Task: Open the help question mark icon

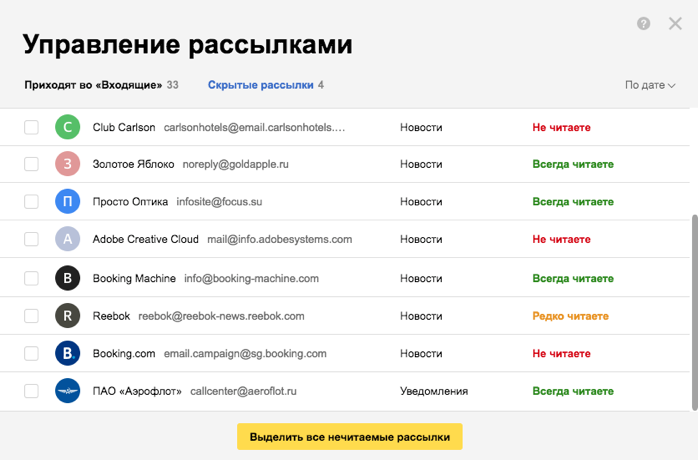Action: pyautogui.click(x=643, y=24)
